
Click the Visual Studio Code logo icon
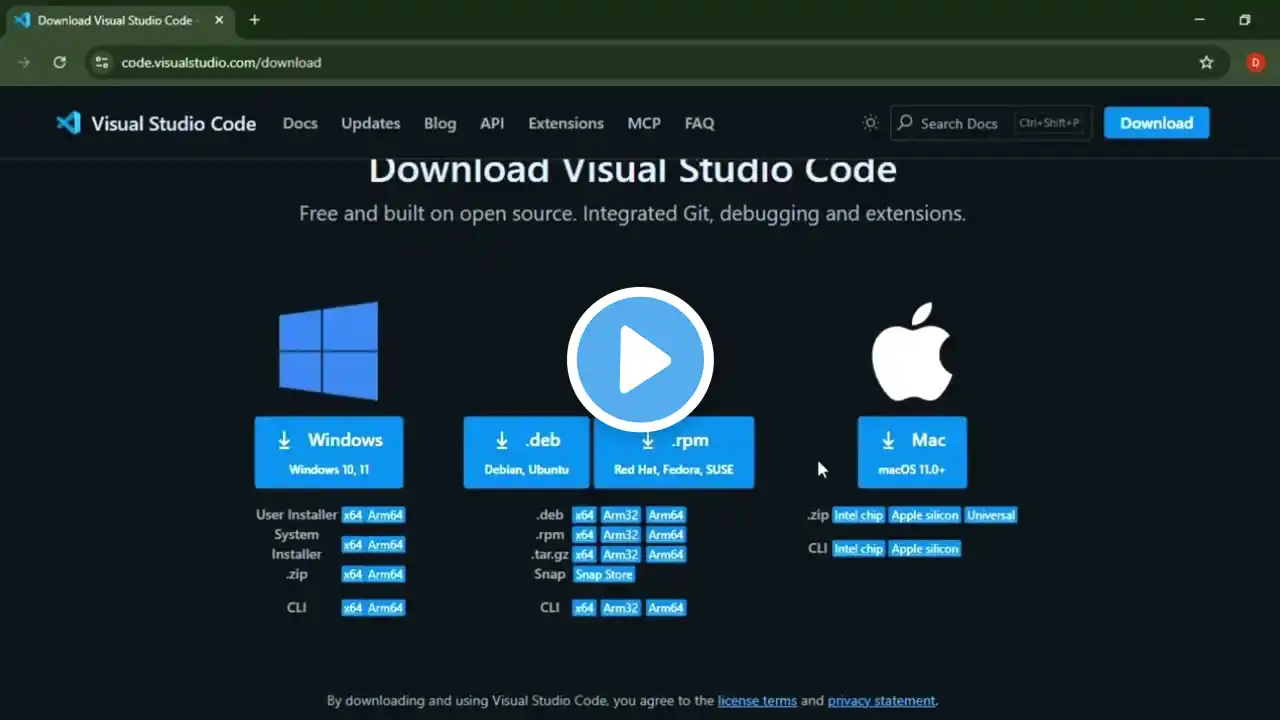click(68, 123)
